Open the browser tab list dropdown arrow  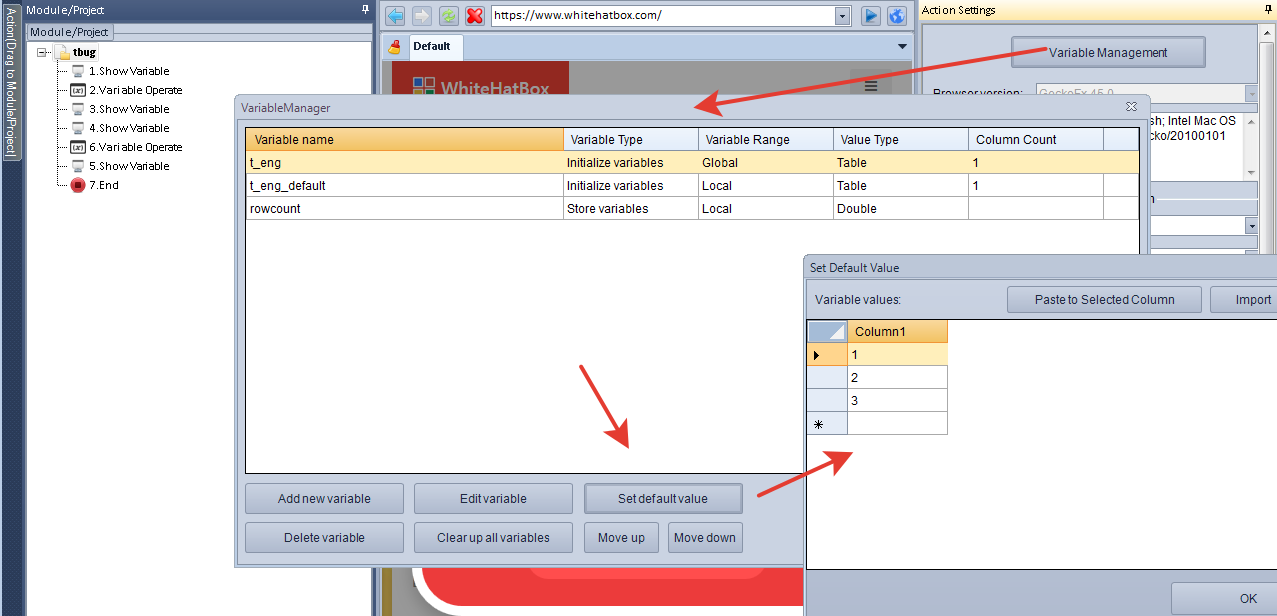click(x=902, y=46)
